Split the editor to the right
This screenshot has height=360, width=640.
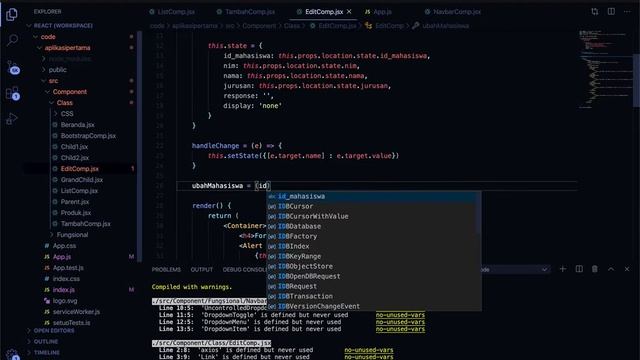[x=611, y=12]
